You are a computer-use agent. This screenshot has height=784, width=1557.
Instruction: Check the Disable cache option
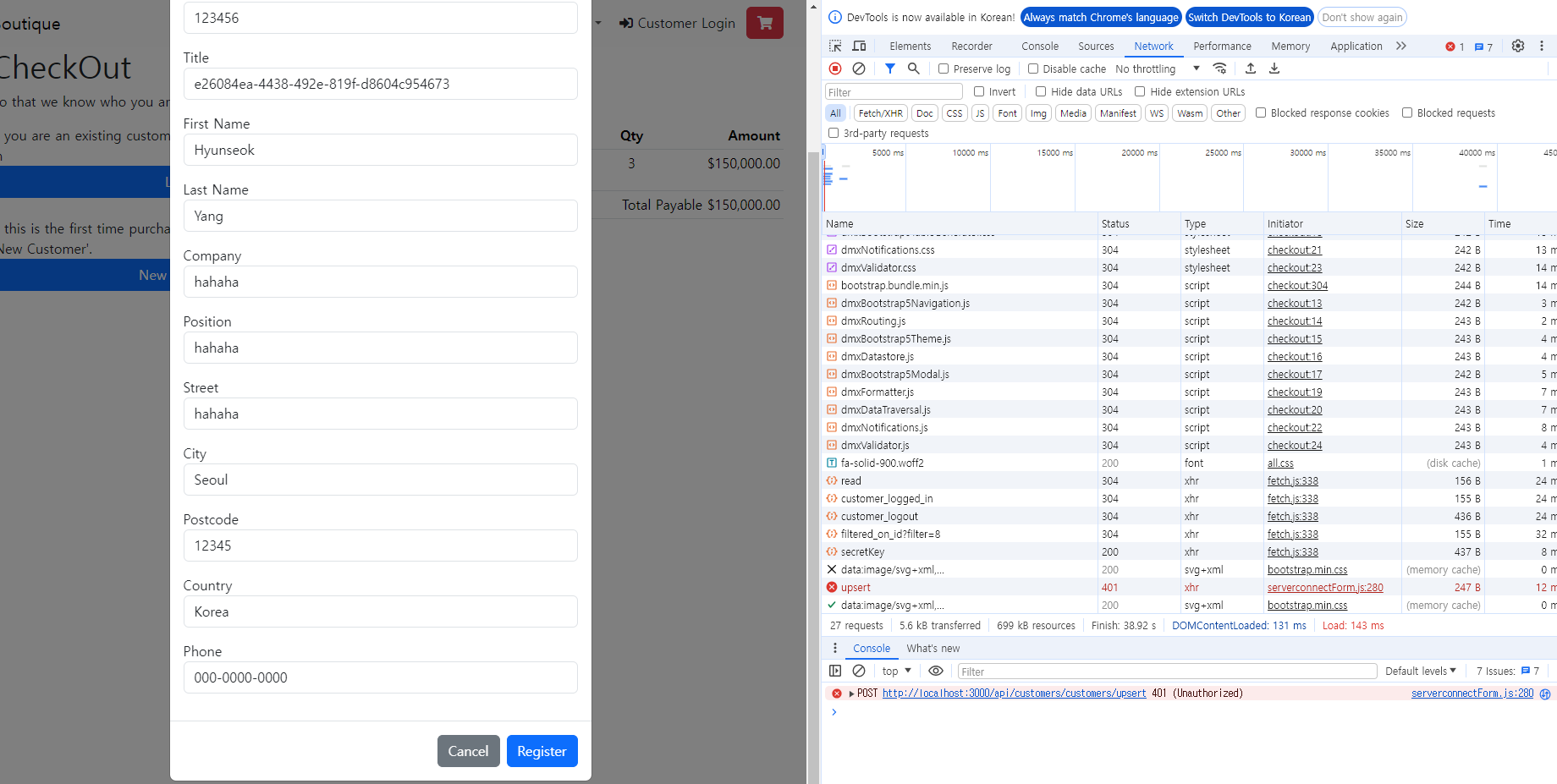click(1033, 69)
